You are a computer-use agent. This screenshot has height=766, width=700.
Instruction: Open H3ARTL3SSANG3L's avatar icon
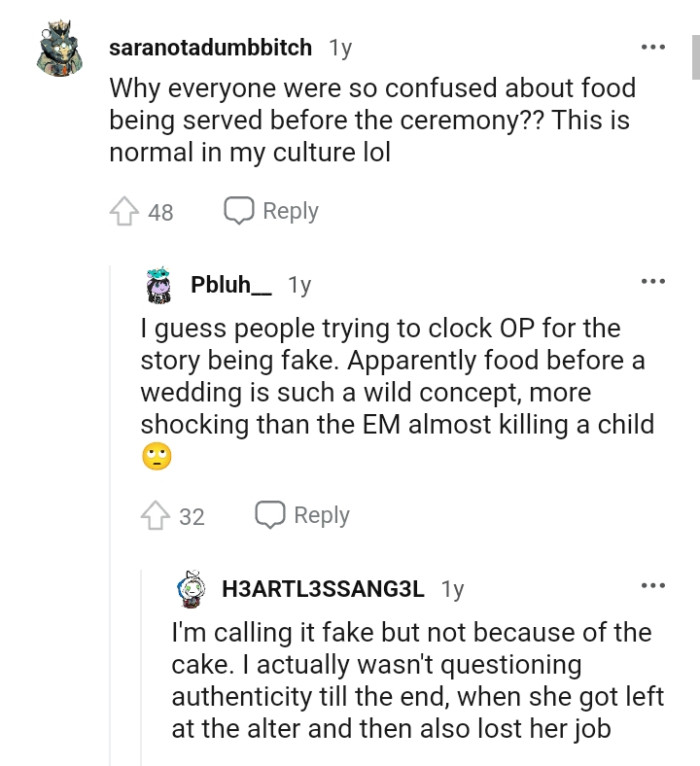pos(191,589)
